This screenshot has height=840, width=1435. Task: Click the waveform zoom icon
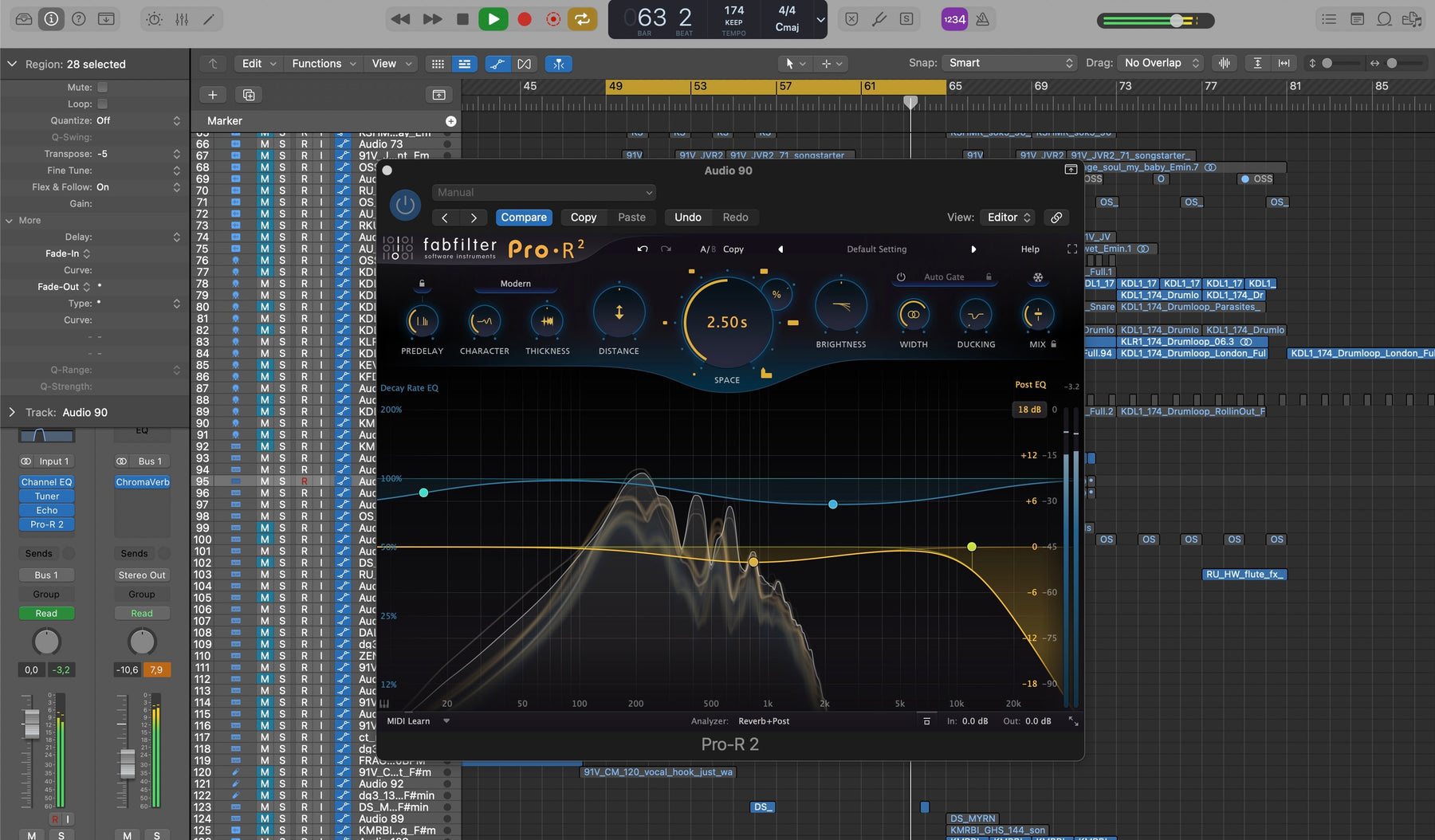(1225, 63)
